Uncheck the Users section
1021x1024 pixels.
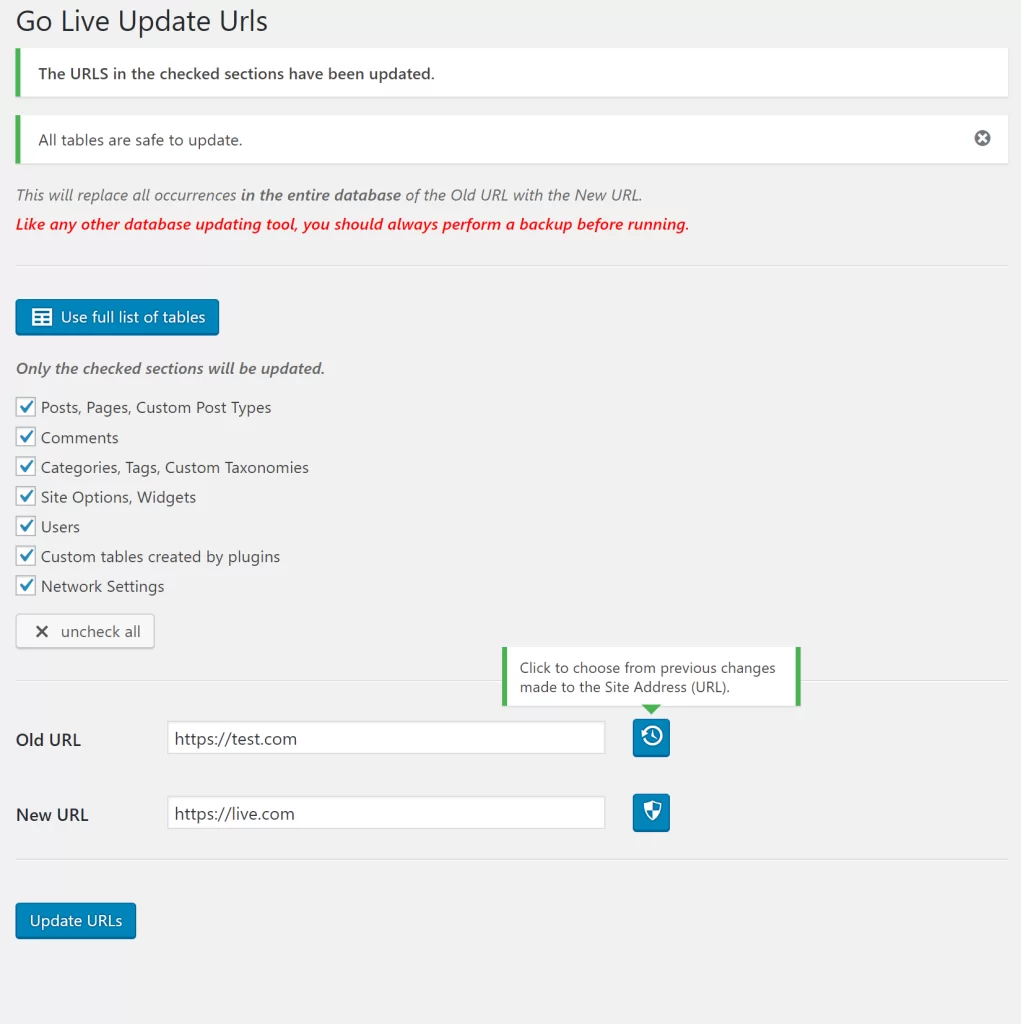(25, 526)
